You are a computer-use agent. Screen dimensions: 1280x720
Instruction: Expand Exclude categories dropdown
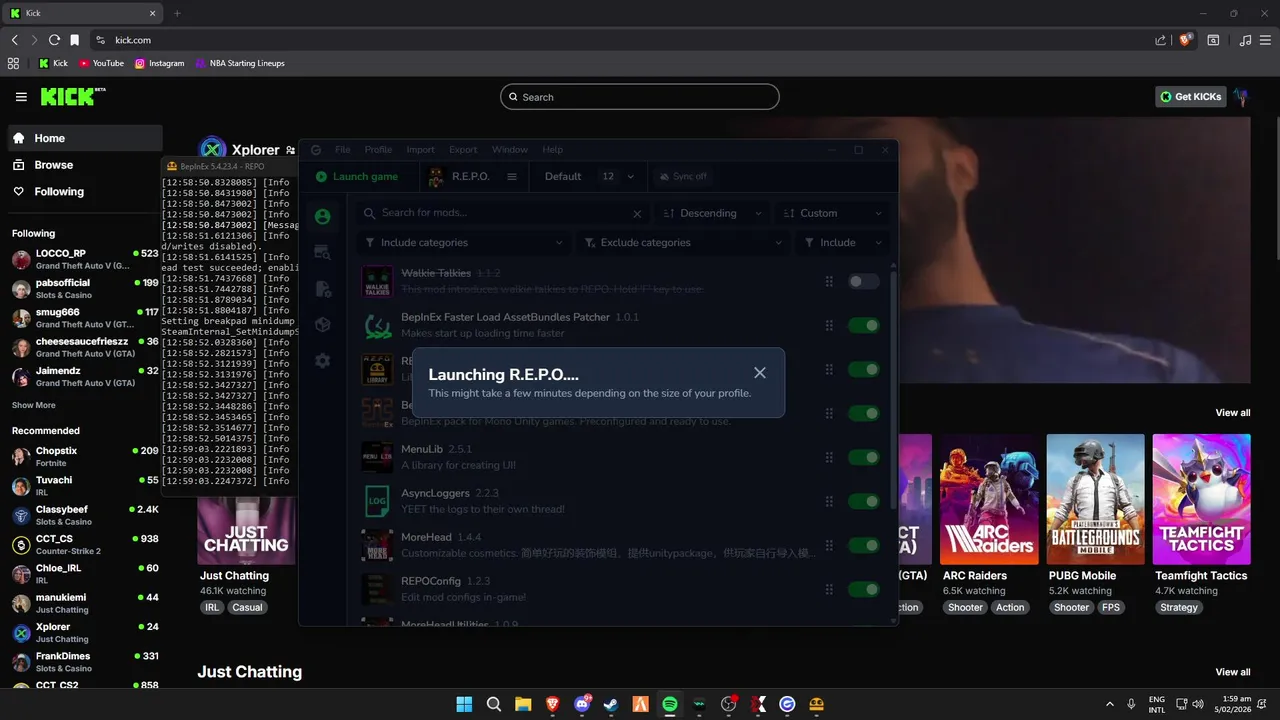click(682, 242)
